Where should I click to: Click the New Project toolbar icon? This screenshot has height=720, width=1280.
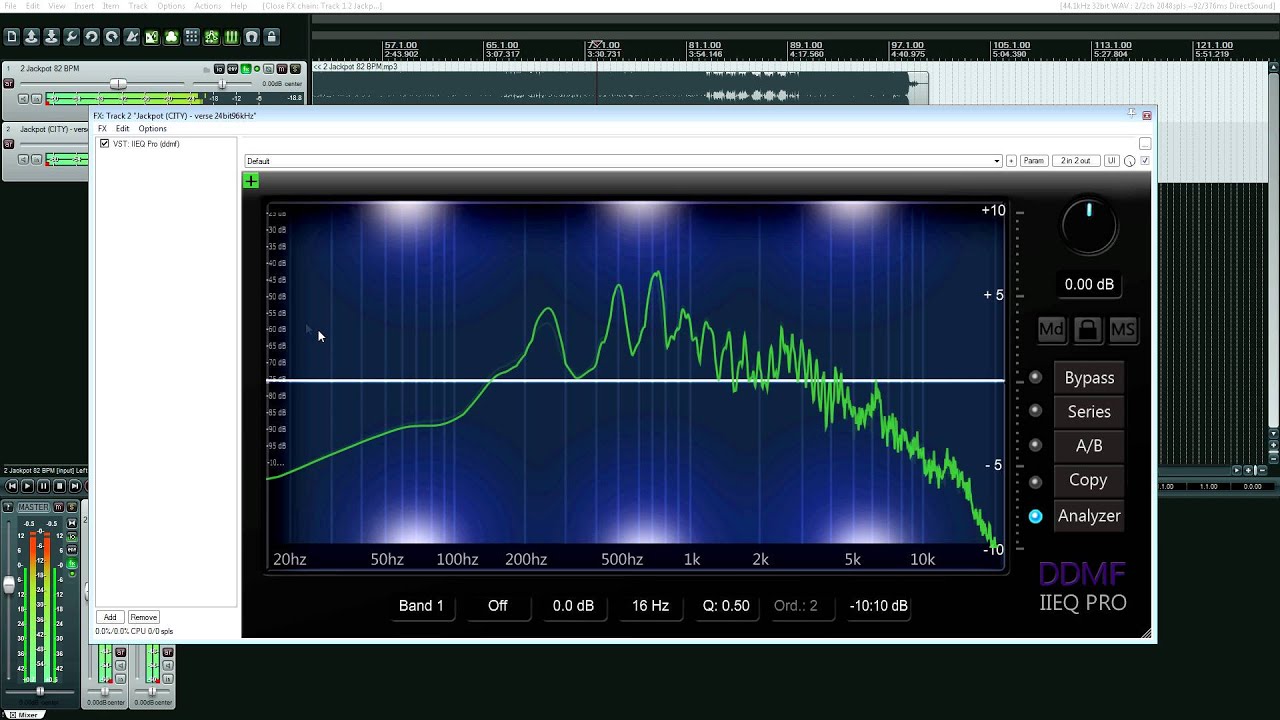coord(12,37)
